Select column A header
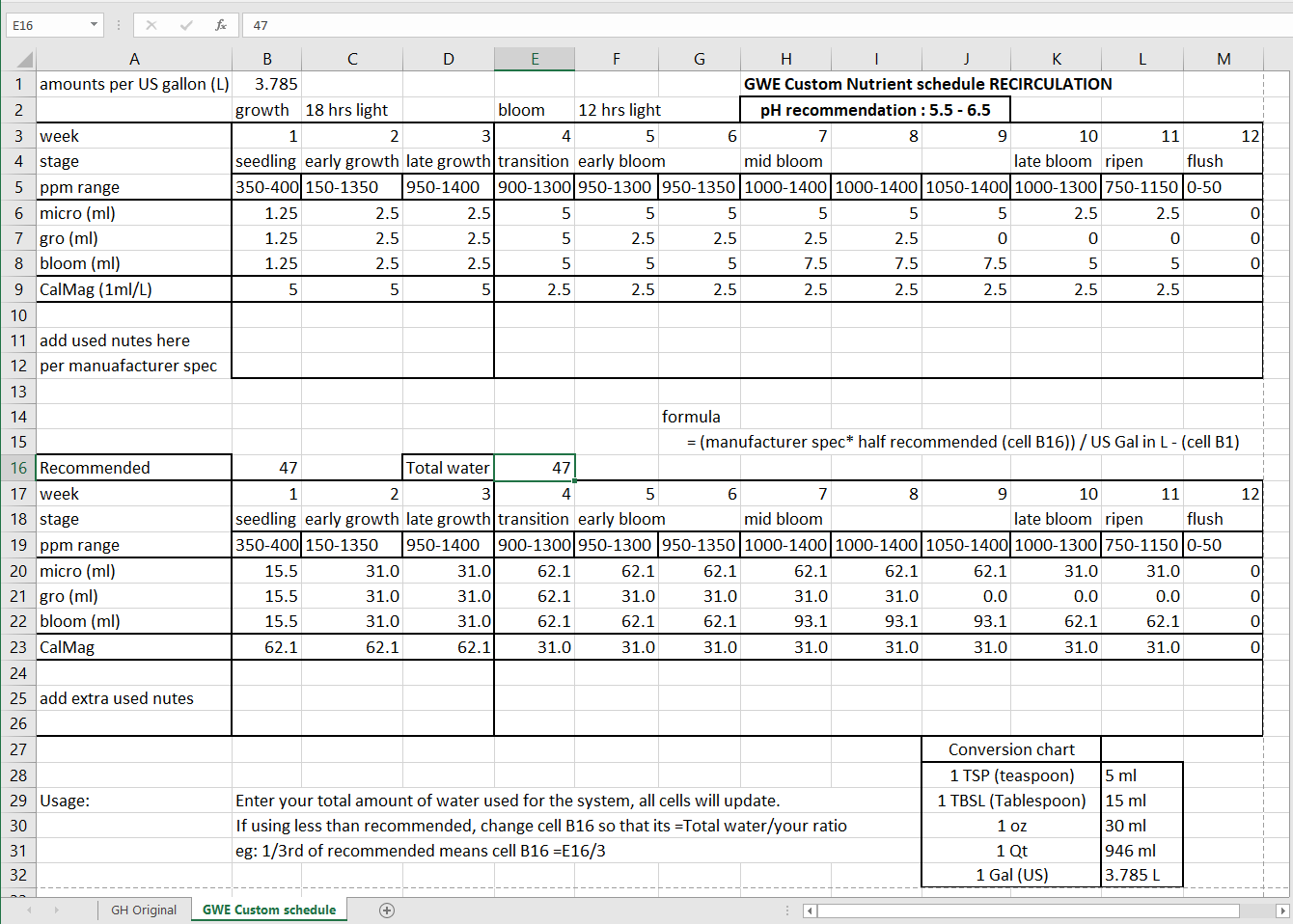The height and width of the screenshot is (924, 1293). pyautogui.click(x=134, y=59)
